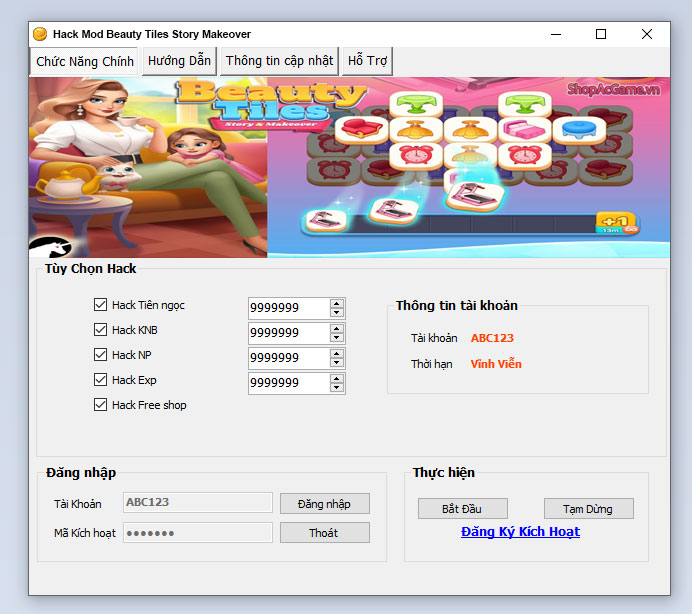Click the orange app icon in title bar
The width and height of the screenshot is (693, 616).
[40, 34]
